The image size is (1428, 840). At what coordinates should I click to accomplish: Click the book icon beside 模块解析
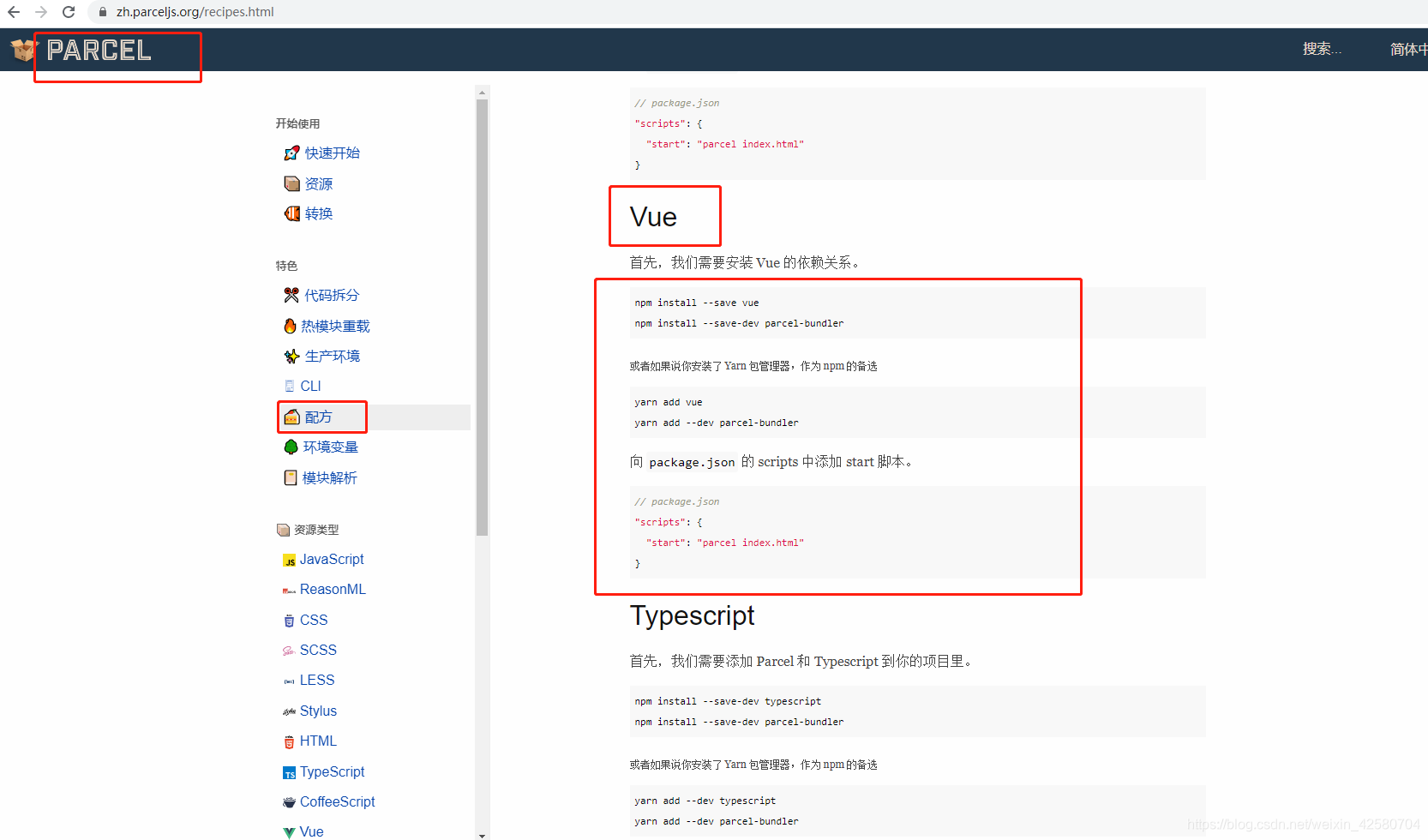pyautogui.click(x=291, y=477)
